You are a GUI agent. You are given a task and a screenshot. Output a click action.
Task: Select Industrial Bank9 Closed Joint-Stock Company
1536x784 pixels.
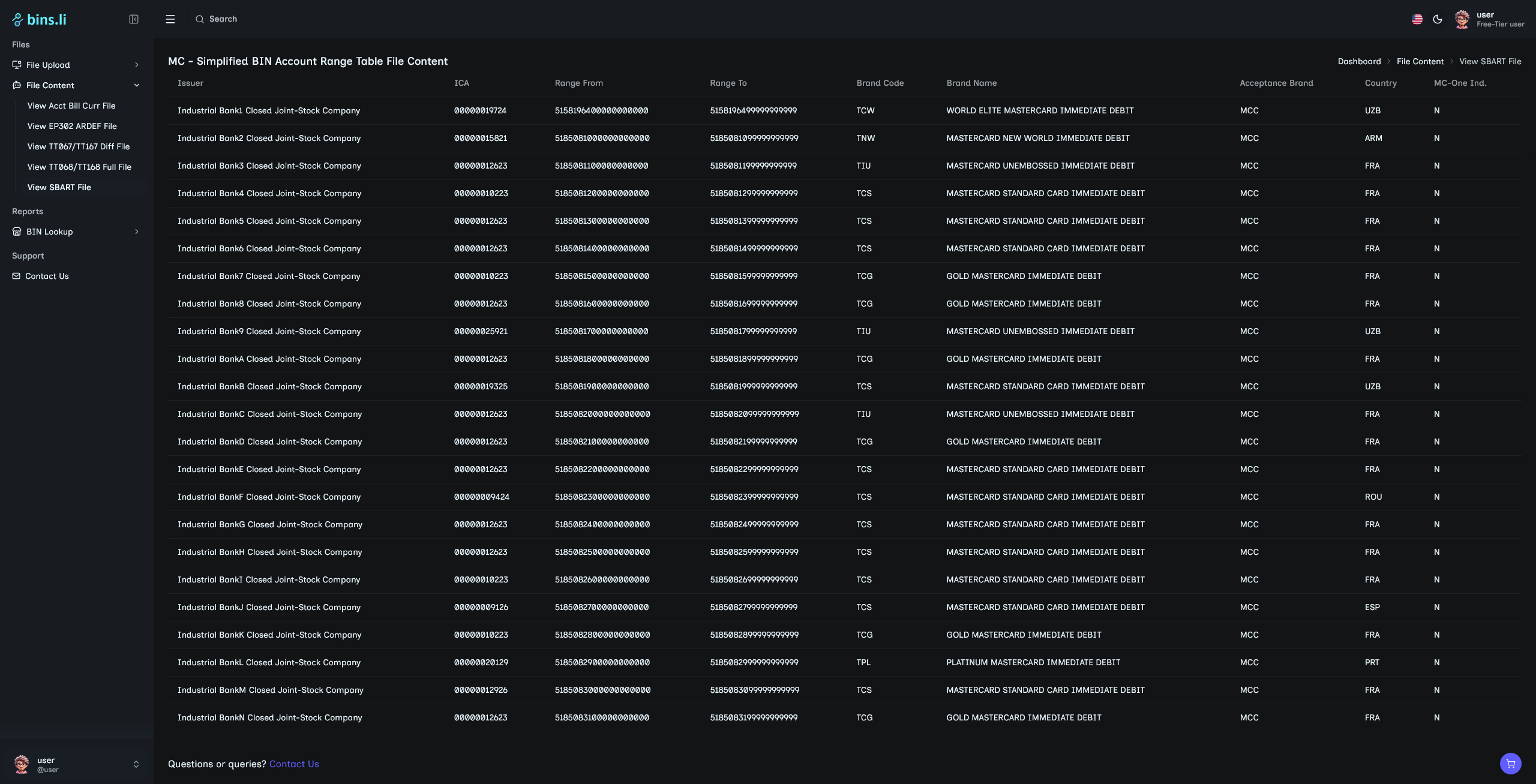[x=269, y=331]
